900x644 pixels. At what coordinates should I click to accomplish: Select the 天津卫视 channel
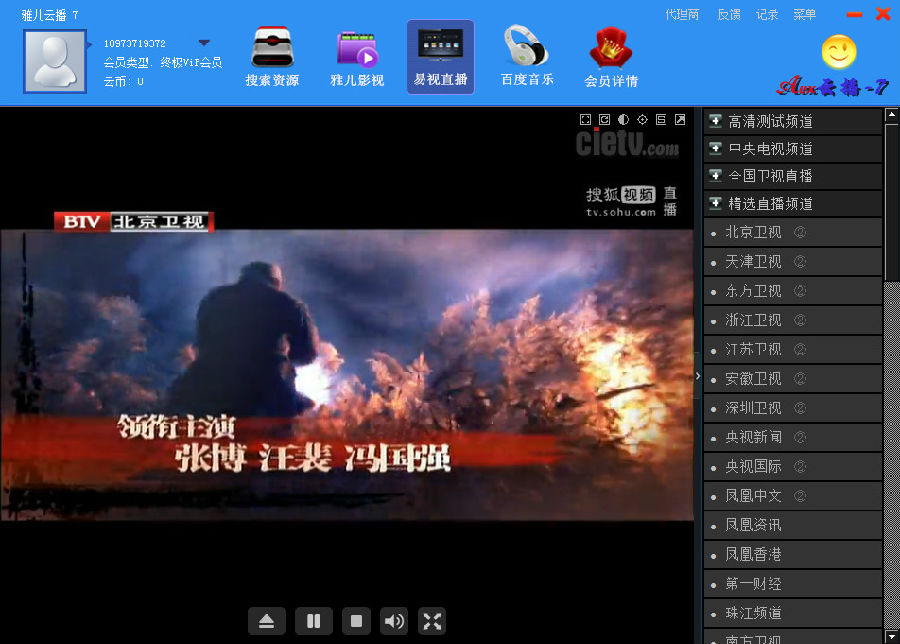[793, 262]
